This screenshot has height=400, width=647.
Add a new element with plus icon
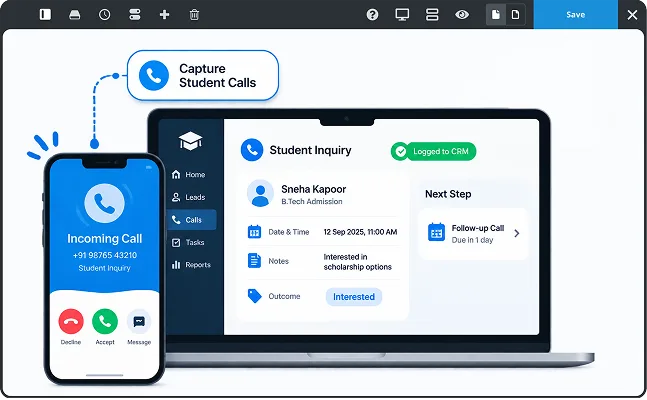point(164,14)
